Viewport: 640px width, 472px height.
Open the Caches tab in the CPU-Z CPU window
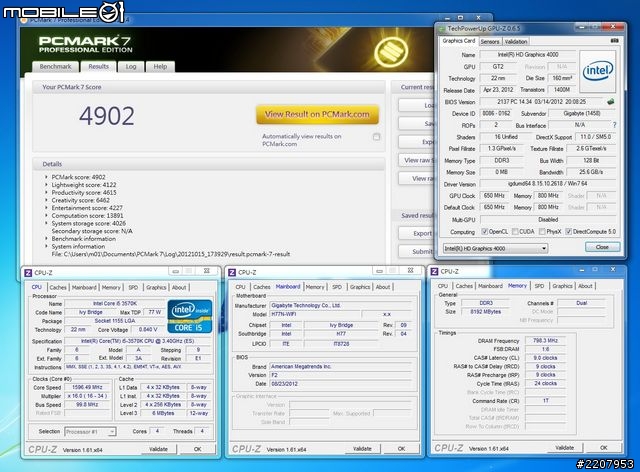coord(58,287)
